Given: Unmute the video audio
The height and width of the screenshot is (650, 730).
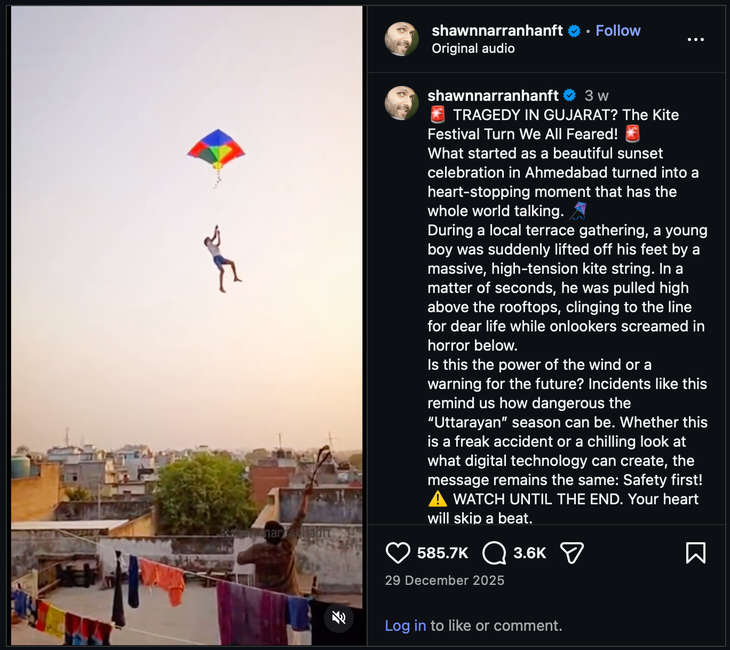Looking at the screenshot, I should click(339, 617).
